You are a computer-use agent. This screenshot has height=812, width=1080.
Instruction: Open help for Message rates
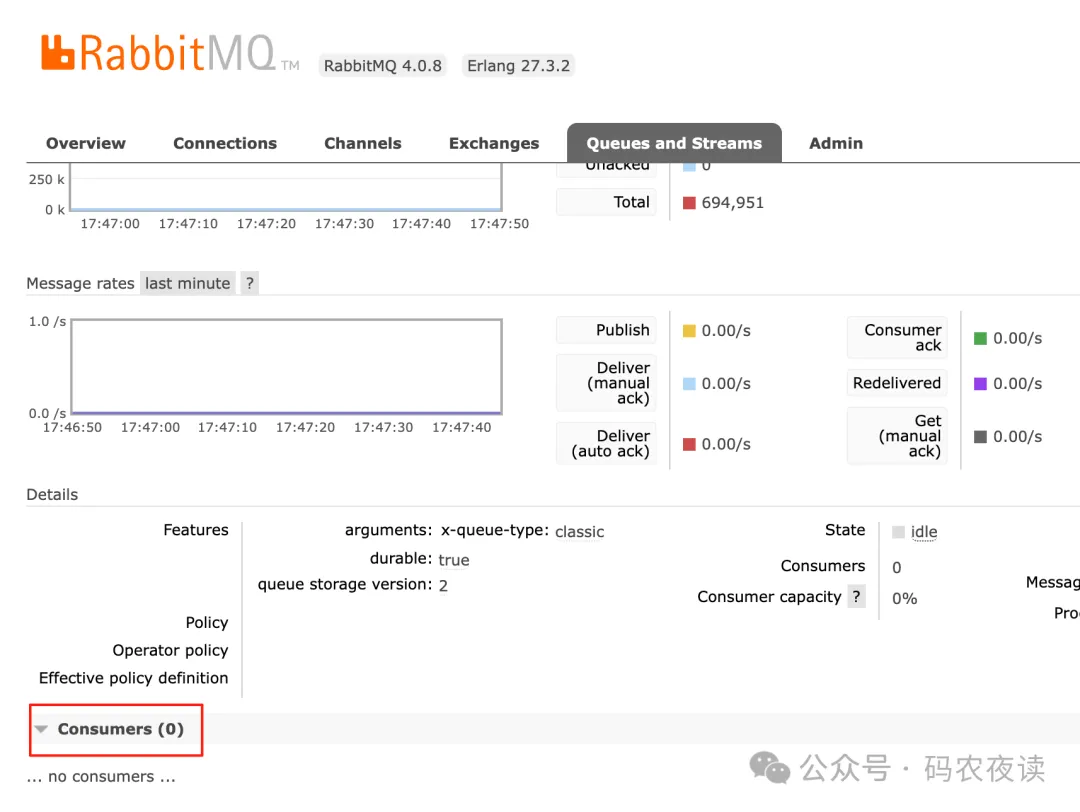[249, 283]
